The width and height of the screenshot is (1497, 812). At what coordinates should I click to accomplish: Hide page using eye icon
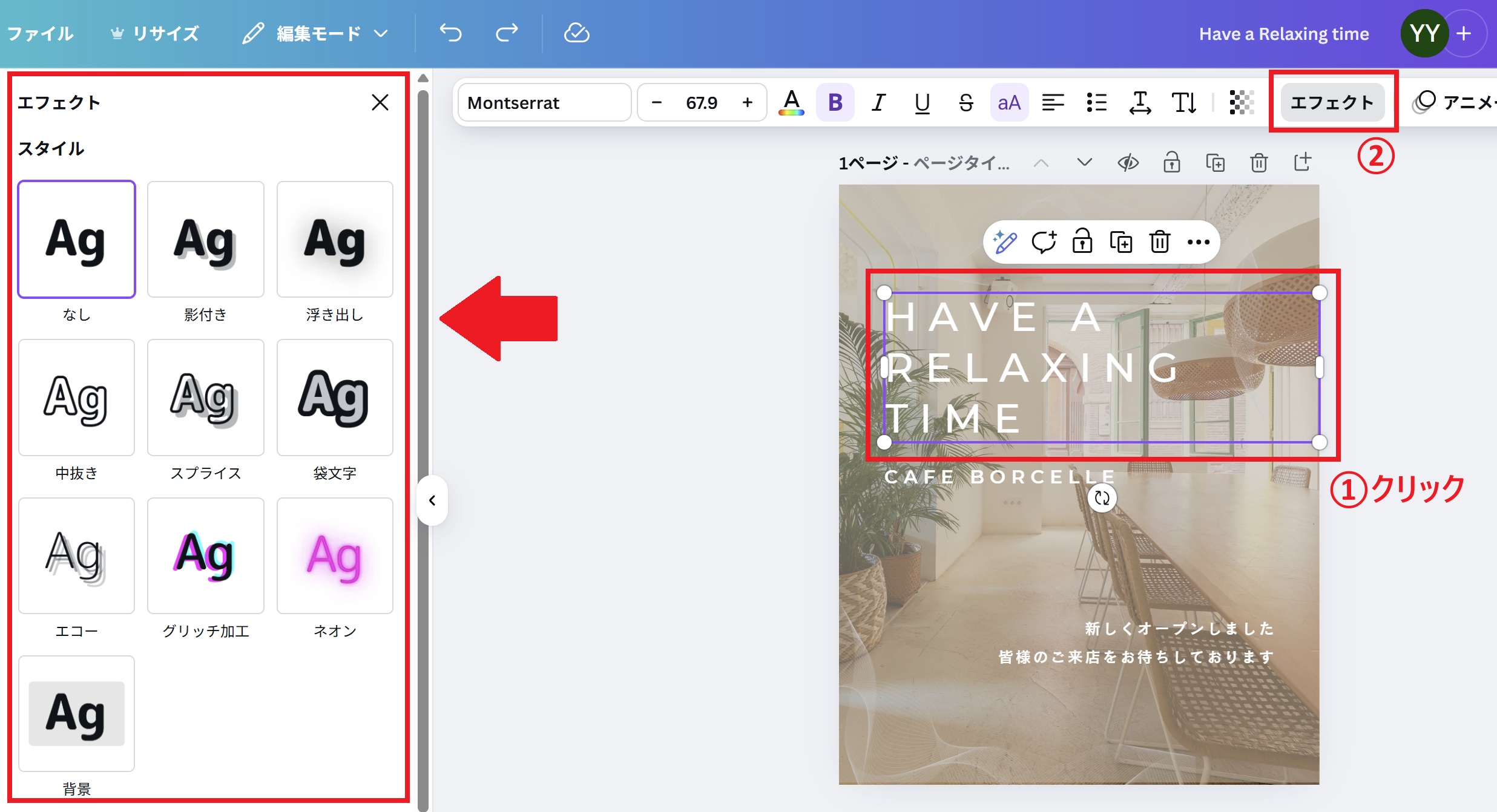pos(1128,163)
